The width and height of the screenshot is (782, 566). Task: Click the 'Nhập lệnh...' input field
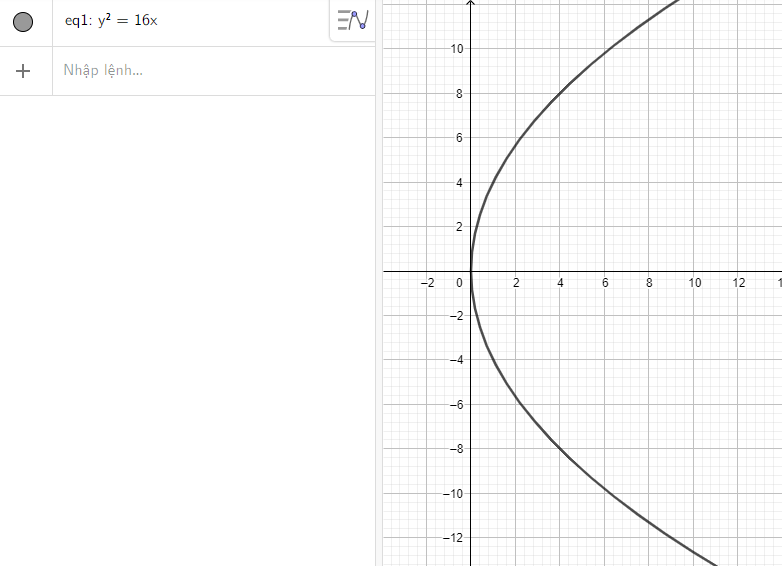tap(200, 71)
